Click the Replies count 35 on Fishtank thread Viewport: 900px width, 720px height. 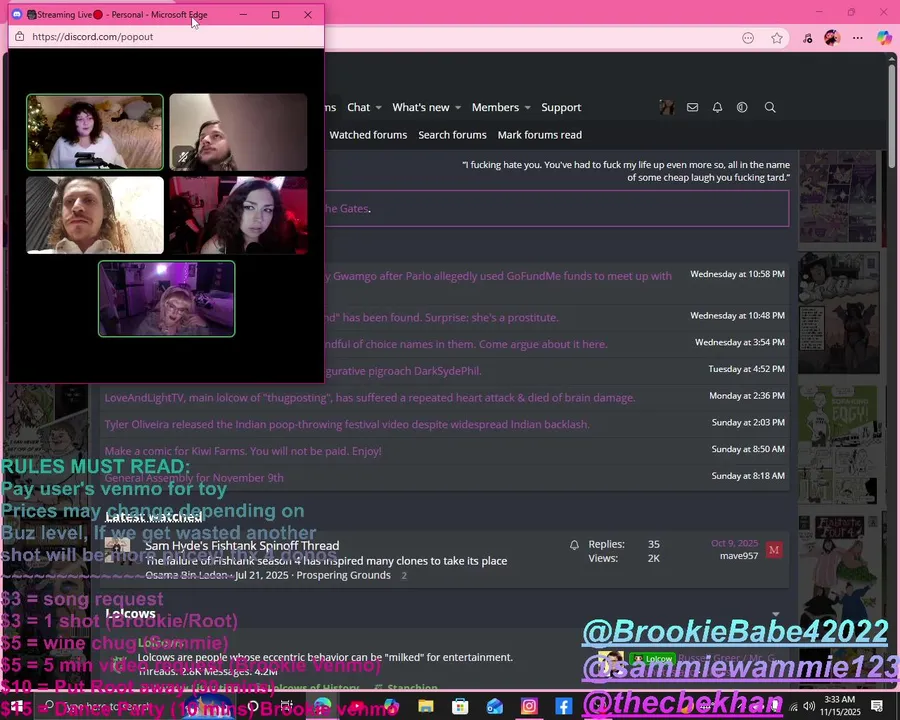(x=653, y=544)
